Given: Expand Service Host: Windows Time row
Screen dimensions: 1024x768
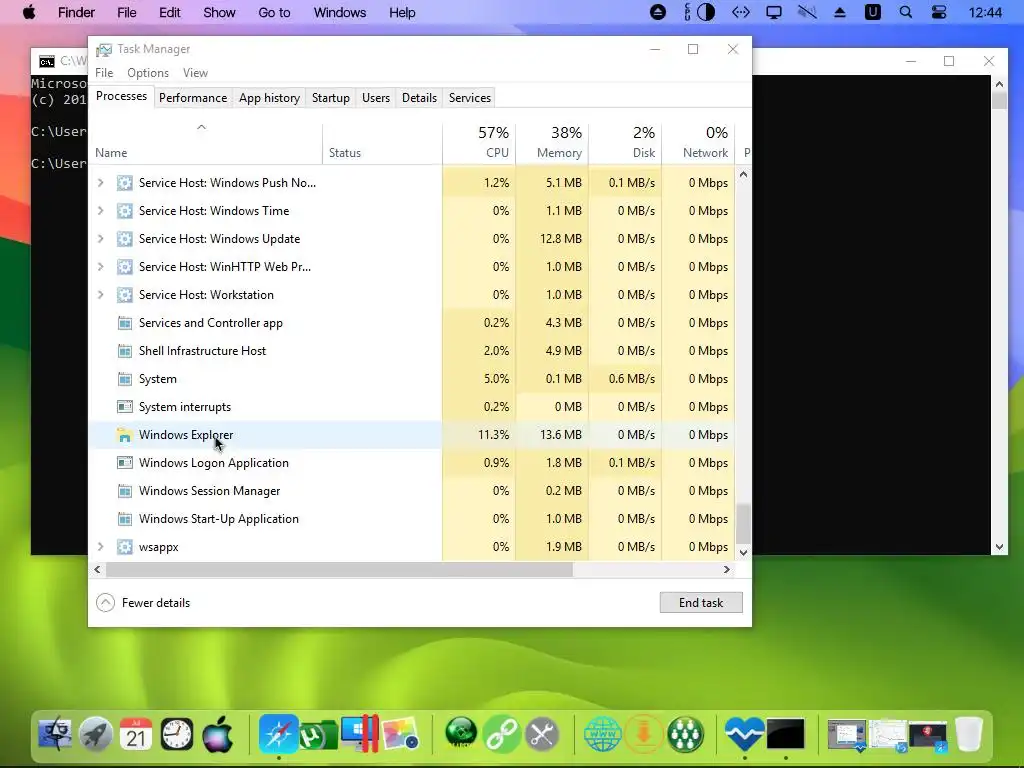Looking at the screenshot, I should click(101, 211).
